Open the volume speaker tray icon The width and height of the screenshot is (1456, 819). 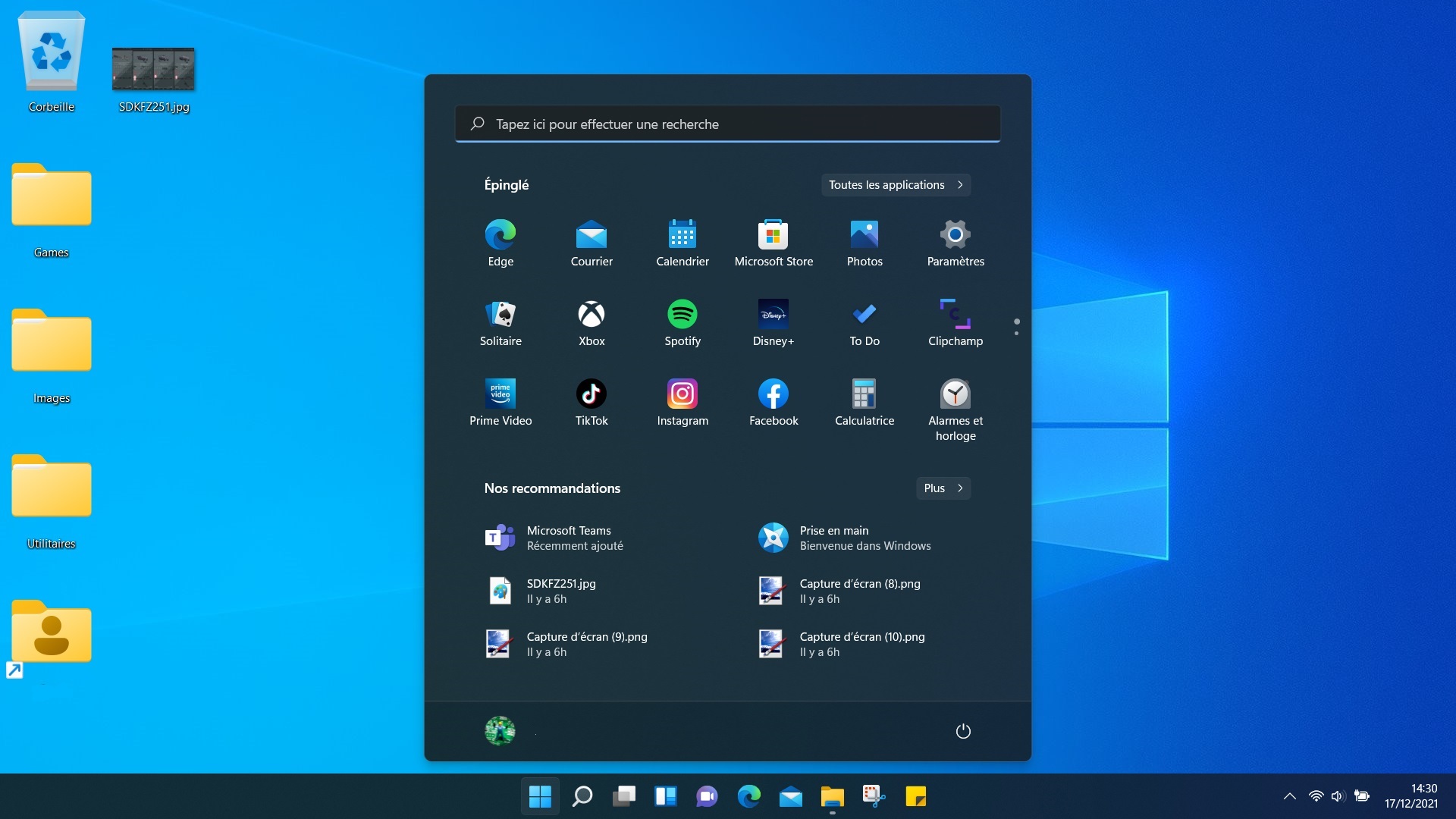[x=1338, y=796]
